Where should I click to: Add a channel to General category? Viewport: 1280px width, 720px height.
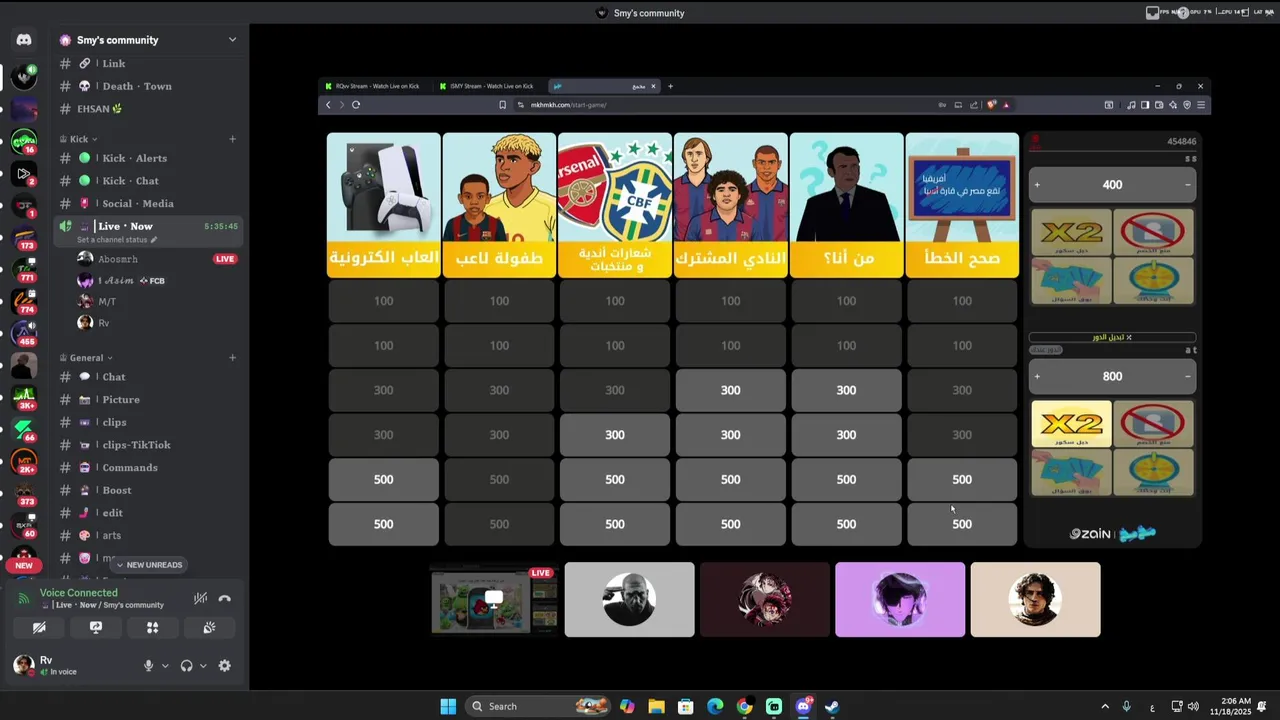coord(232,358)
